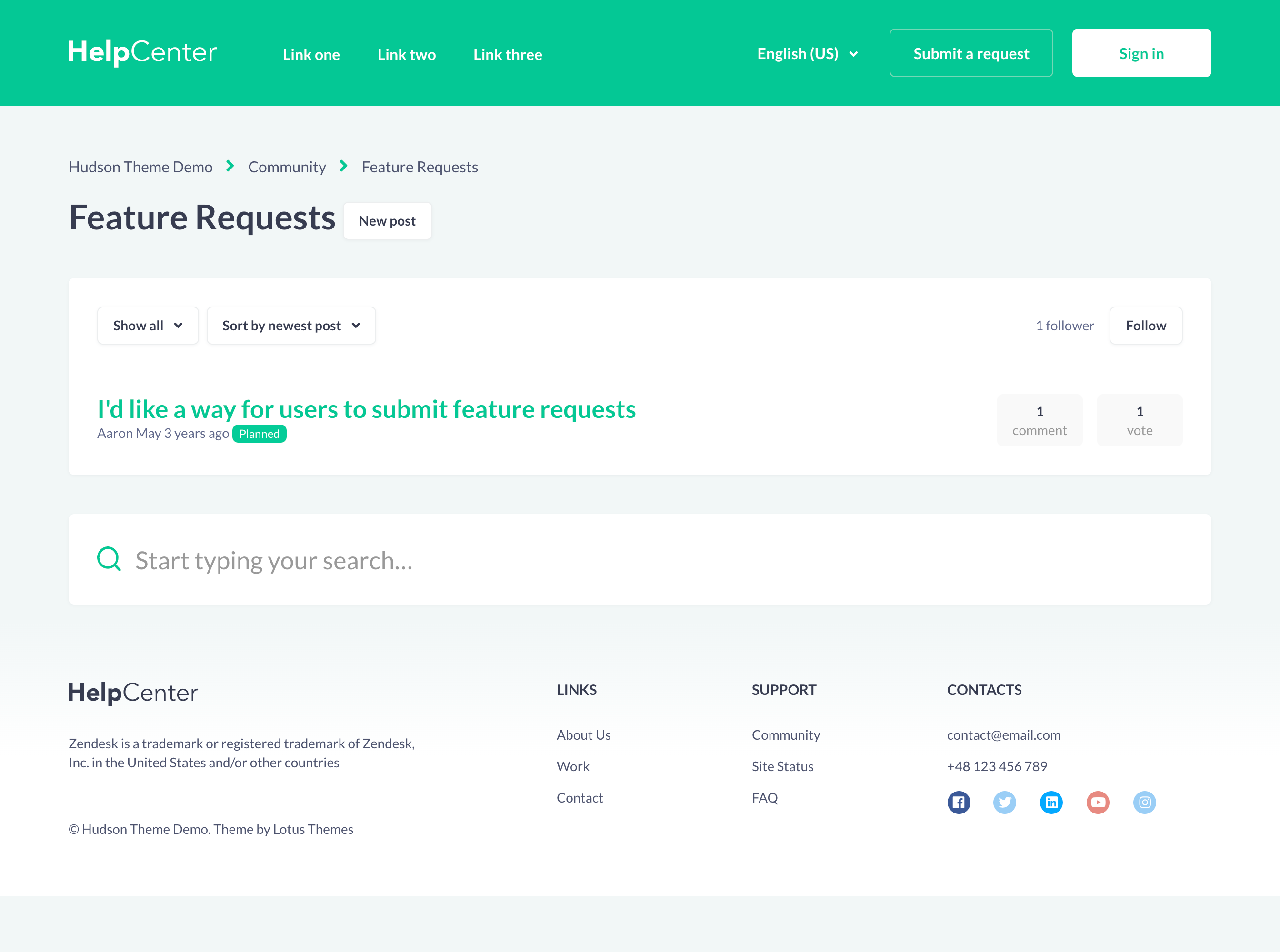The image size is (1280, 952).
Task: Go to Link three in navigation
Action: [508, 55]
